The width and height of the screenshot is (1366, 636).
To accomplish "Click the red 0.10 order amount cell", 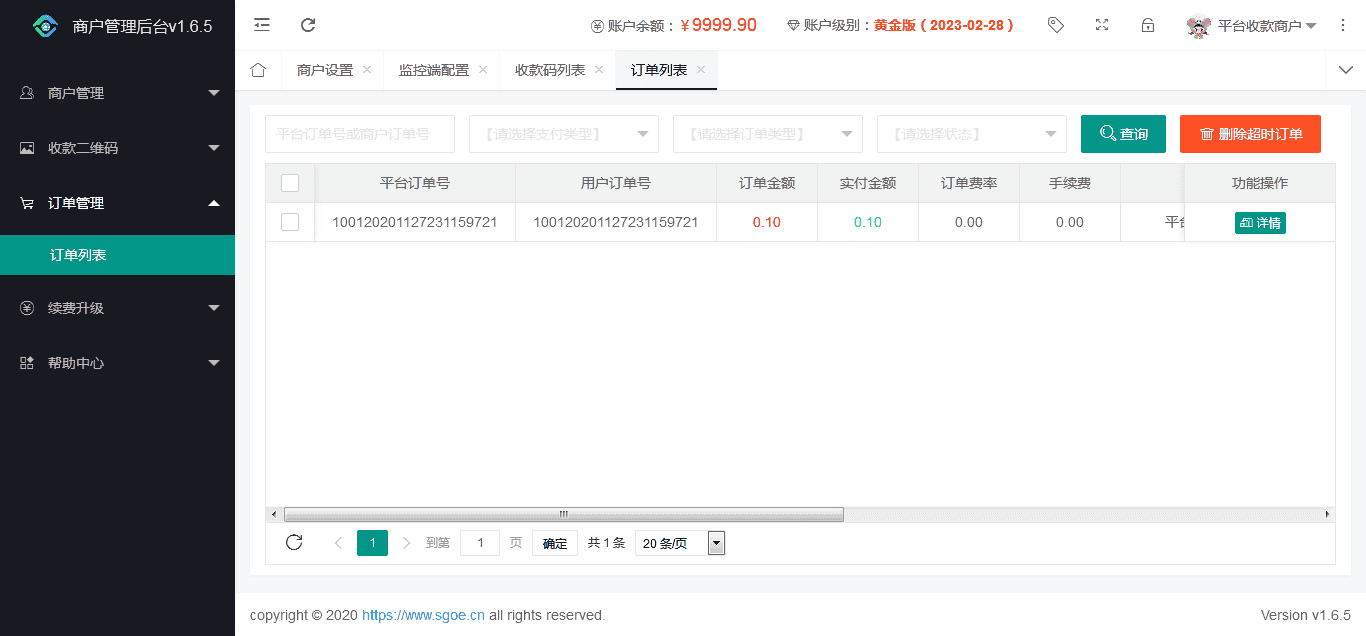I will click(x=767, y=222).
